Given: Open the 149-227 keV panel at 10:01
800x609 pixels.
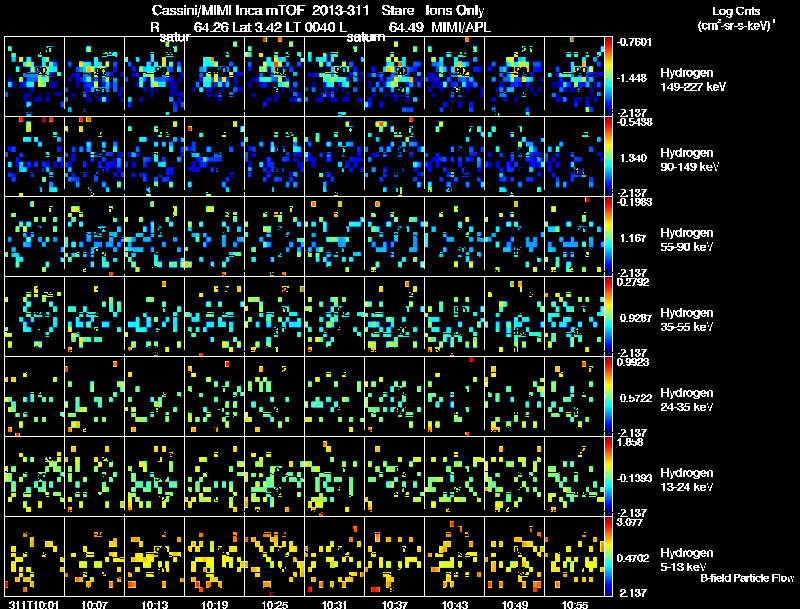Looking at the screenshot, I should click(x=35, y=76).
